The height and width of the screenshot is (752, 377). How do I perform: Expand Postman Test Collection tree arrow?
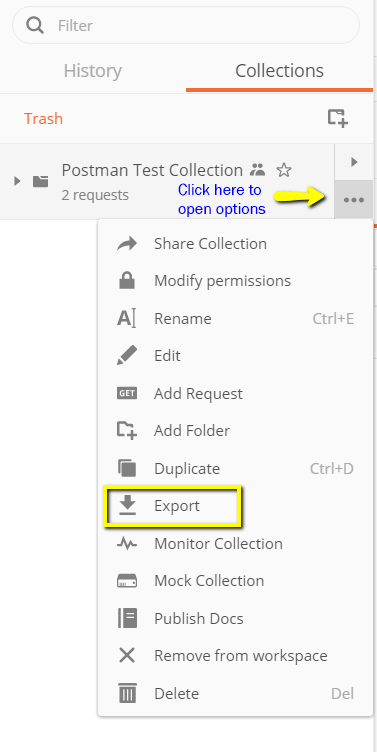(x=17, y=181)
